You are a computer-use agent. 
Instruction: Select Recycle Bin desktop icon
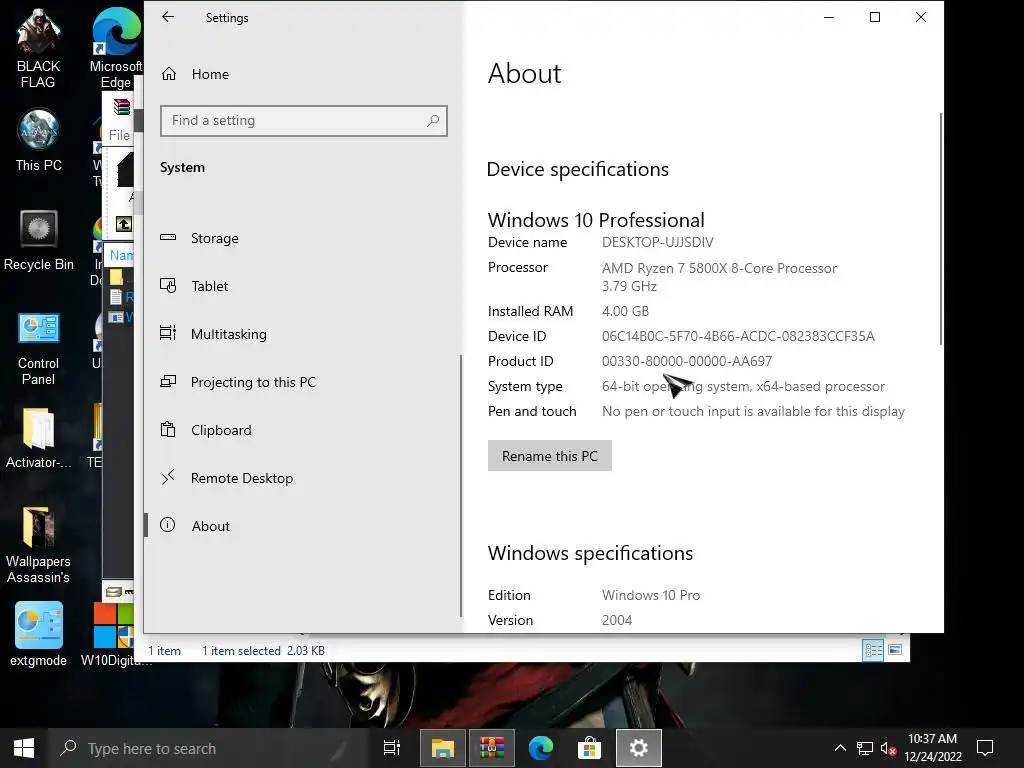(x=39, y=240)
